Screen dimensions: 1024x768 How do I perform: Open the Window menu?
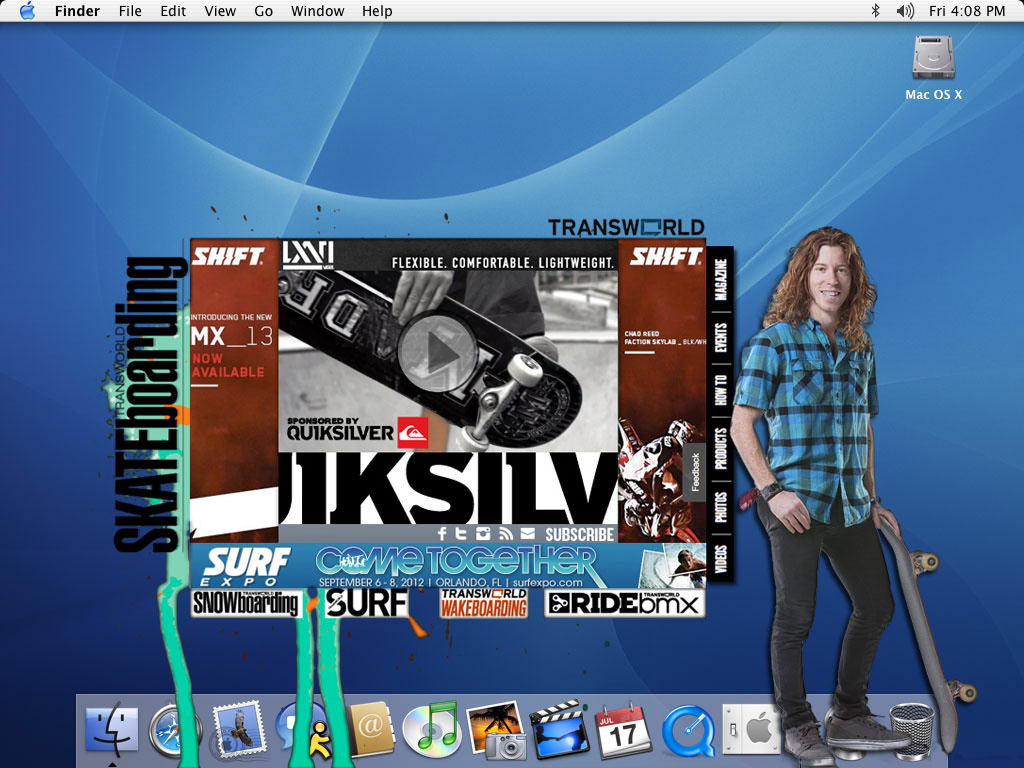317,11
